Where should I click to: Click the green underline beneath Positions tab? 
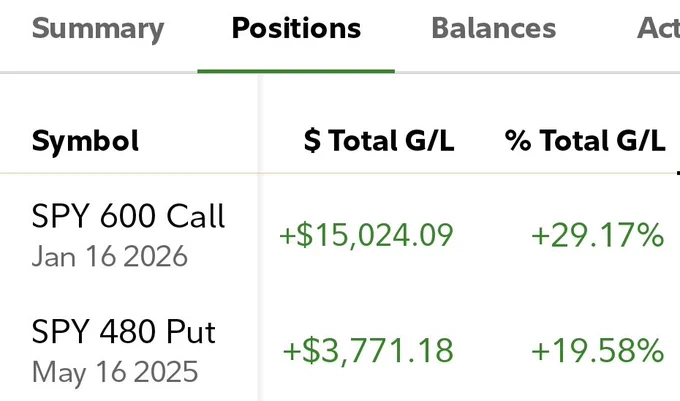coord(296,71)
